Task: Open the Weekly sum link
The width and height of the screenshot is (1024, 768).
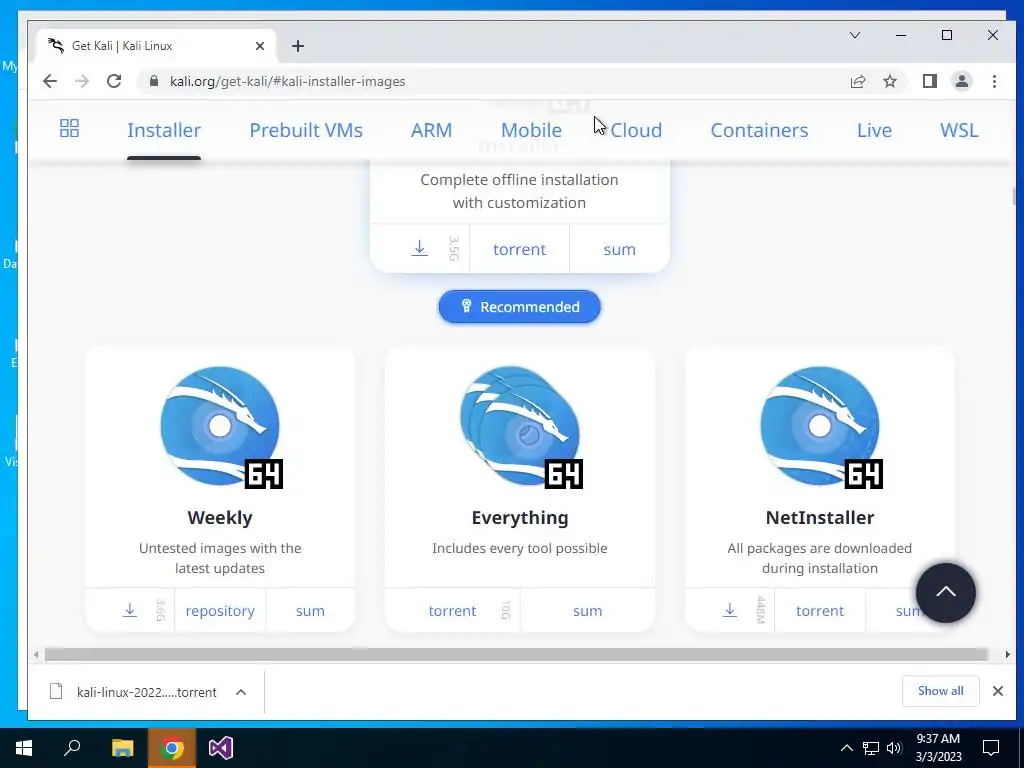Action: (310, 611)
